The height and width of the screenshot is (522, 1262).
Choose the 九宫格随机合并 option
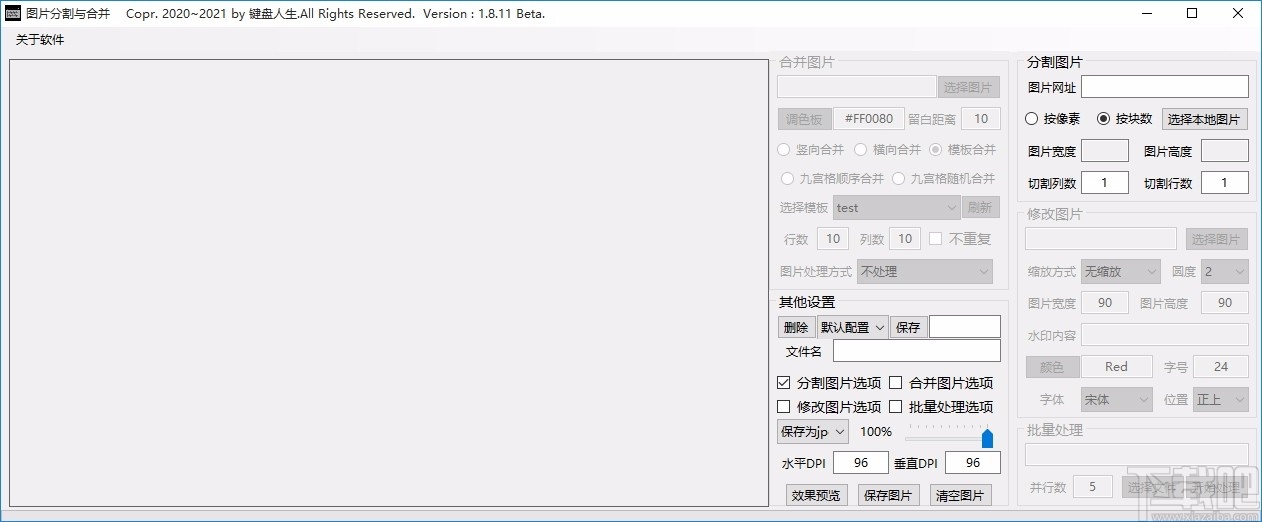[898, 179]
